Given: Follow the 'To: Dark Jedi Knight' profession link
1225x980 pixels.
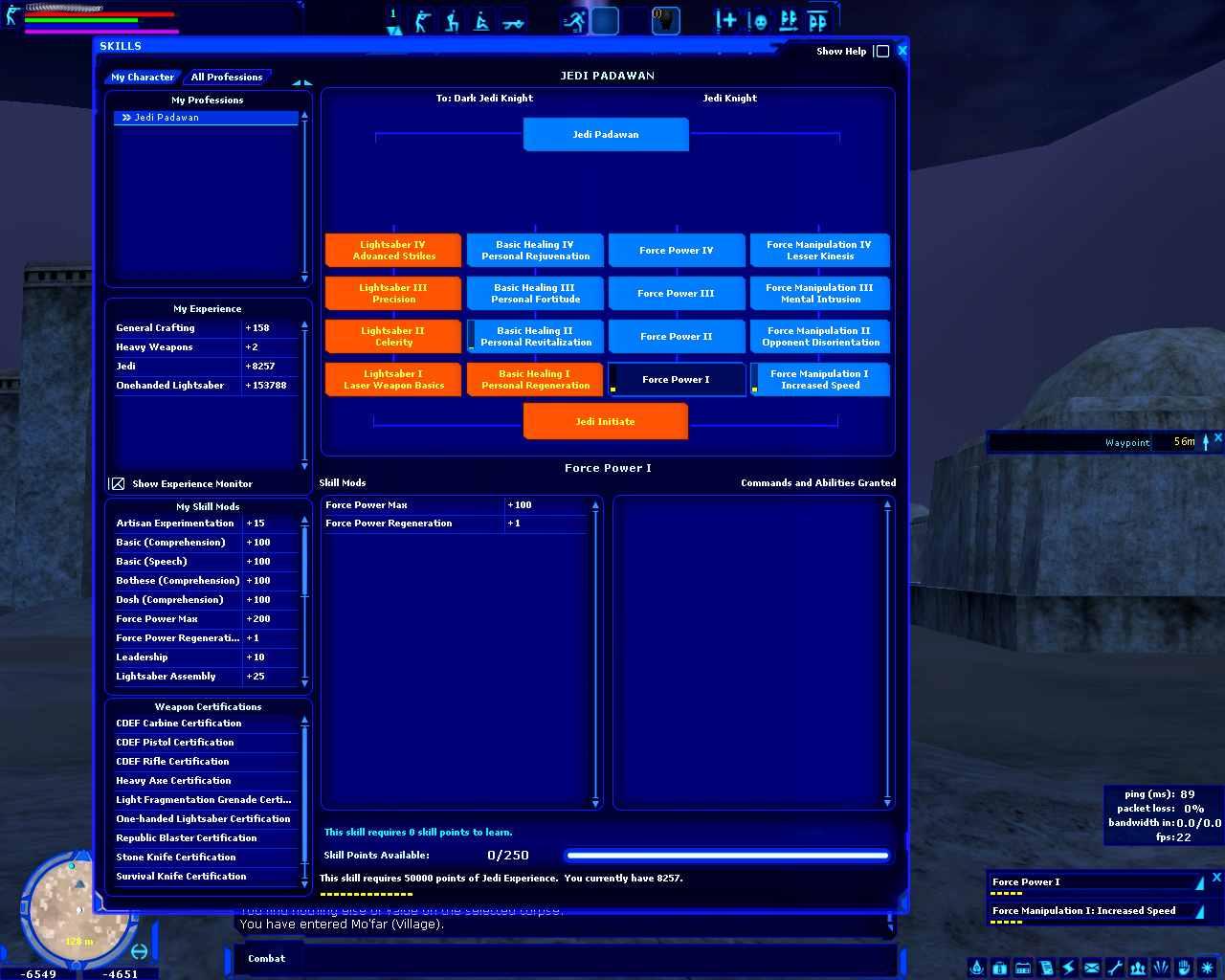Looking at the screenshot, I should click(484, 98).
